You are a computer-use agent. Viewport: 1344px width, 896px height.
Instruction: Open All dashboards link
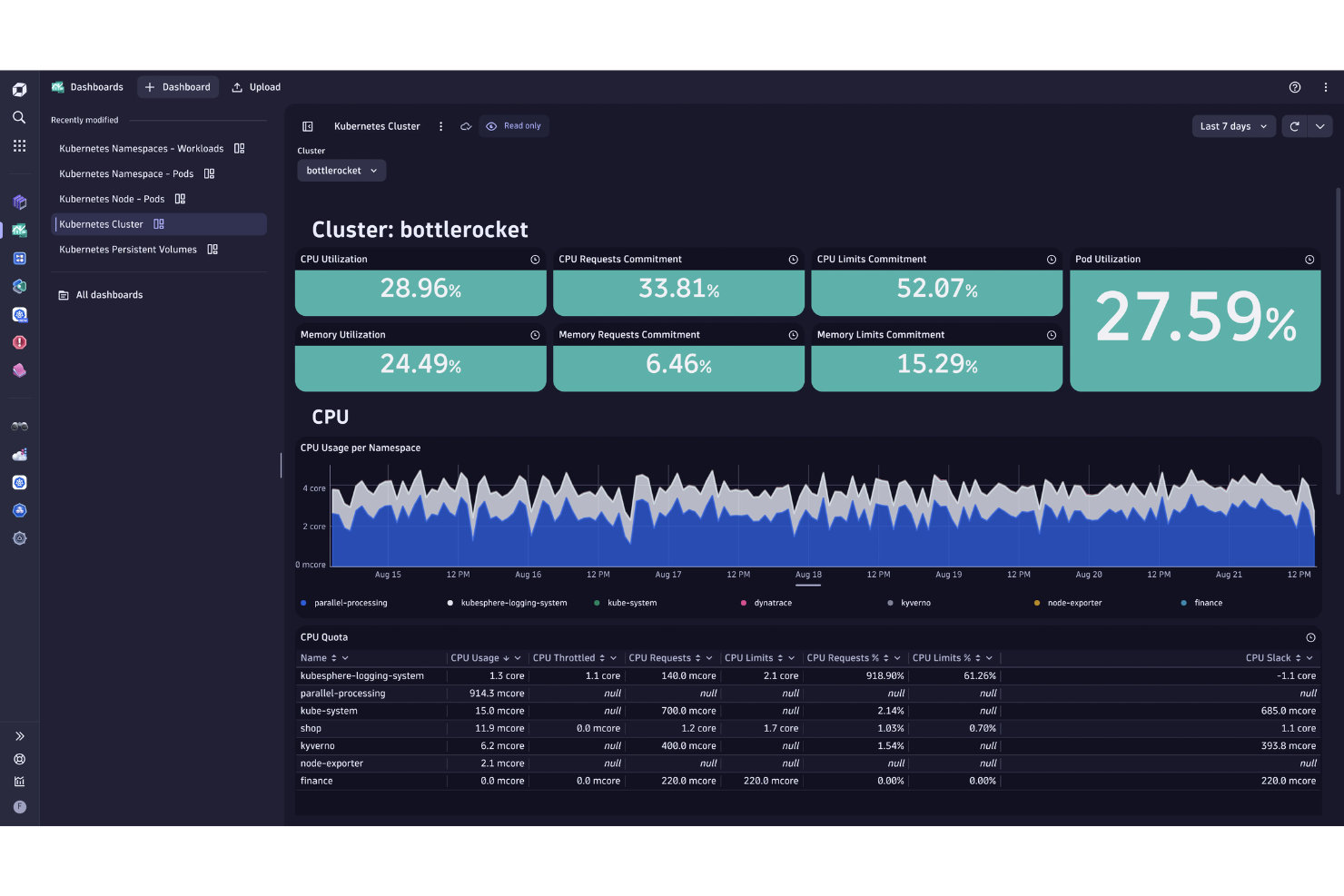tap(101, 295)
